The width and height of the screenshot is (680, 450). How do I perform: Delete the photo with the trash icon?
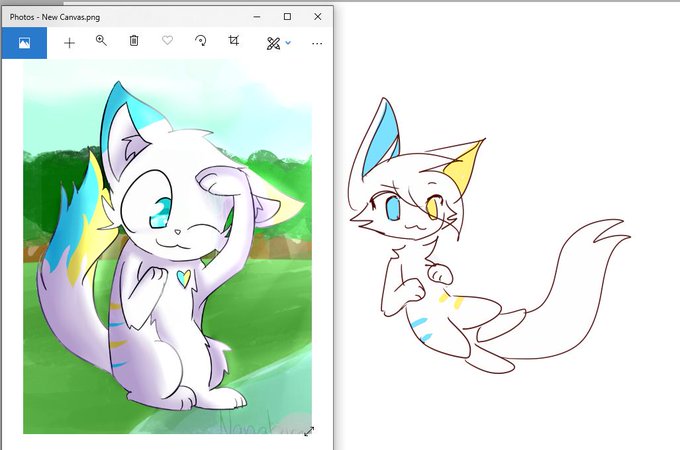coord(134,41)
